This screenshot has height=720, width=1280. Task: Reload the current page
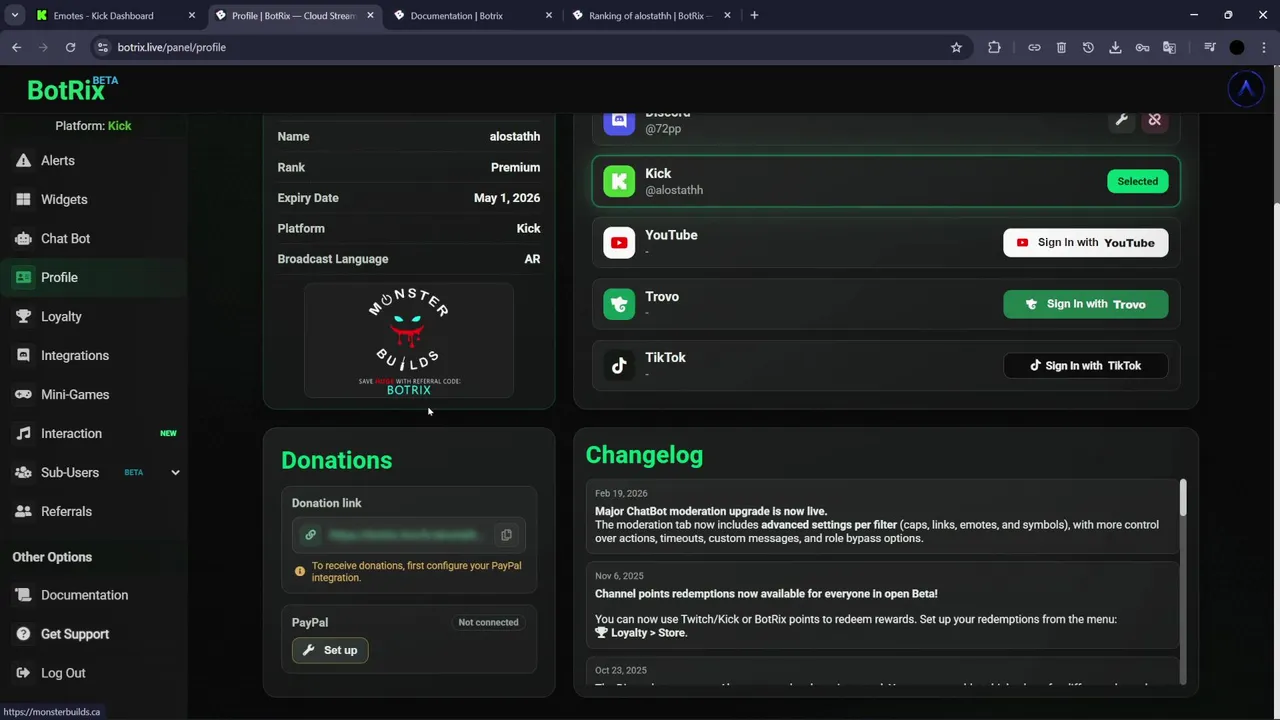(x=70, y=47)
